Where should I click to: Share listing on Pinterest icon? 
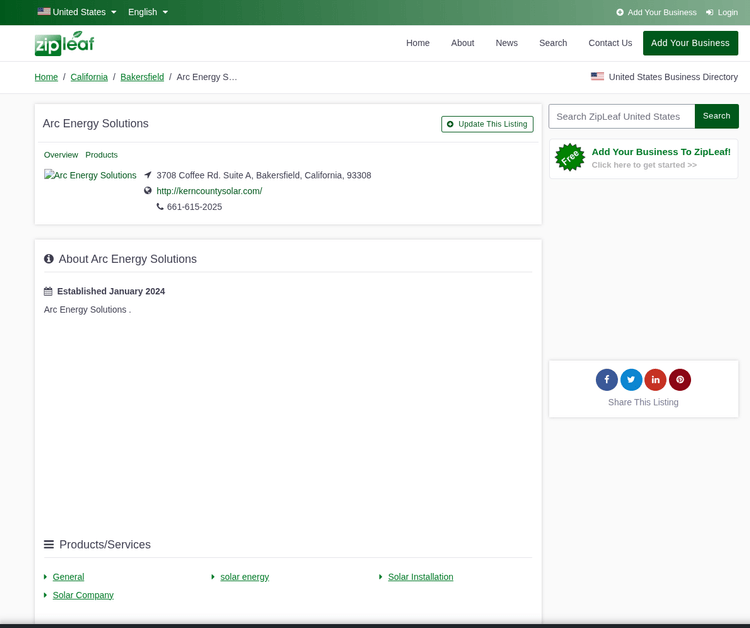[x=680, y=380]
